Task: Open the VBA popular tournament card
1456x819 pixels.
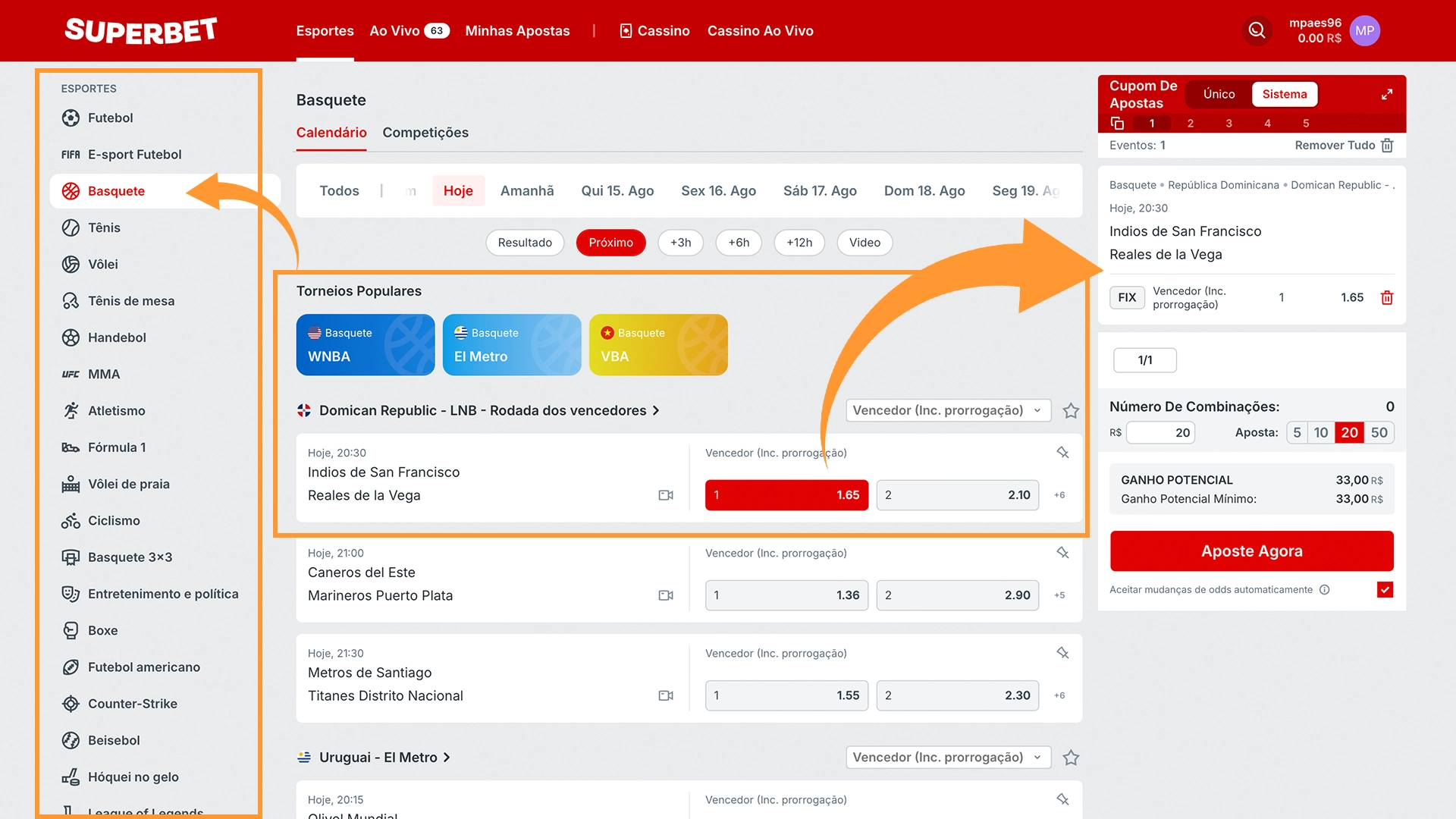Action: 658,345
